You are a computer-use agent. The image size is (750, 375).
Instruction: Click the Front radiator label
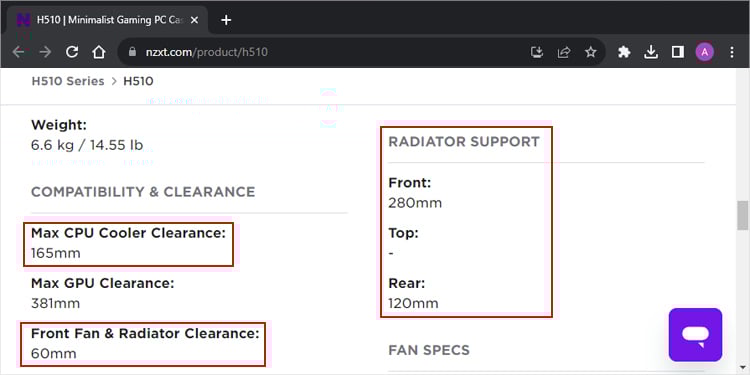pos(410,183)
